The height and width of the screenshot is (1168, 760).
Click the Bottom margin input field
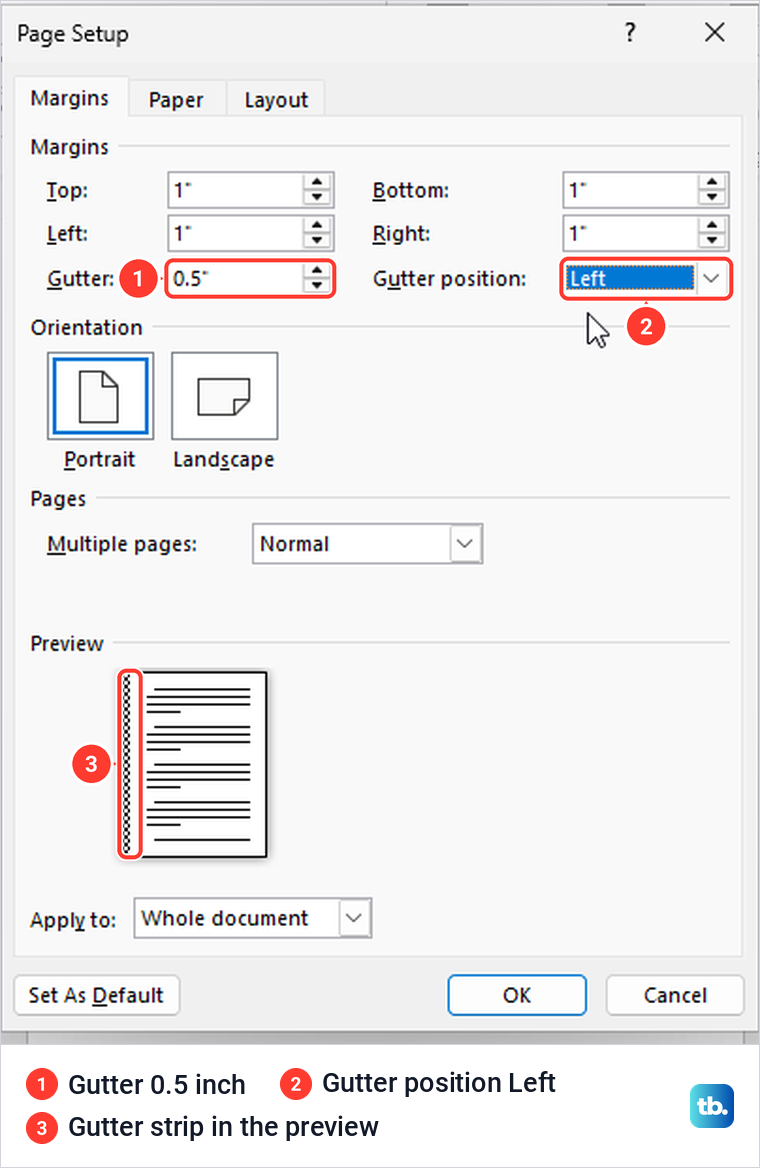click(x=630, y=190)
